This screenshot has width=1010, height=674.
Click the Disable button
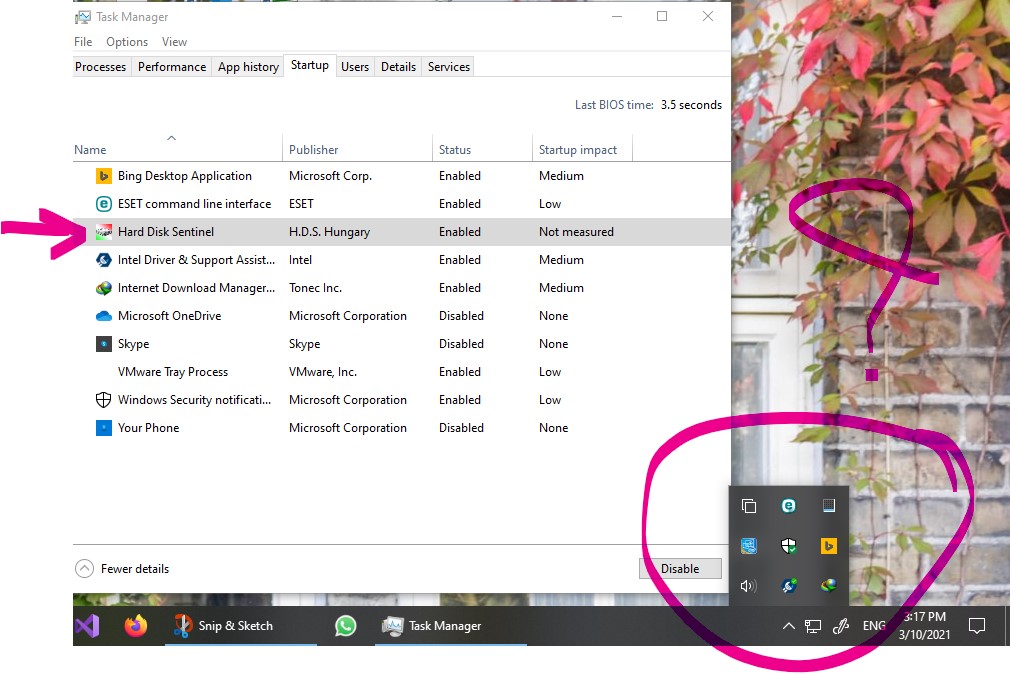click(x=680, y=569)
